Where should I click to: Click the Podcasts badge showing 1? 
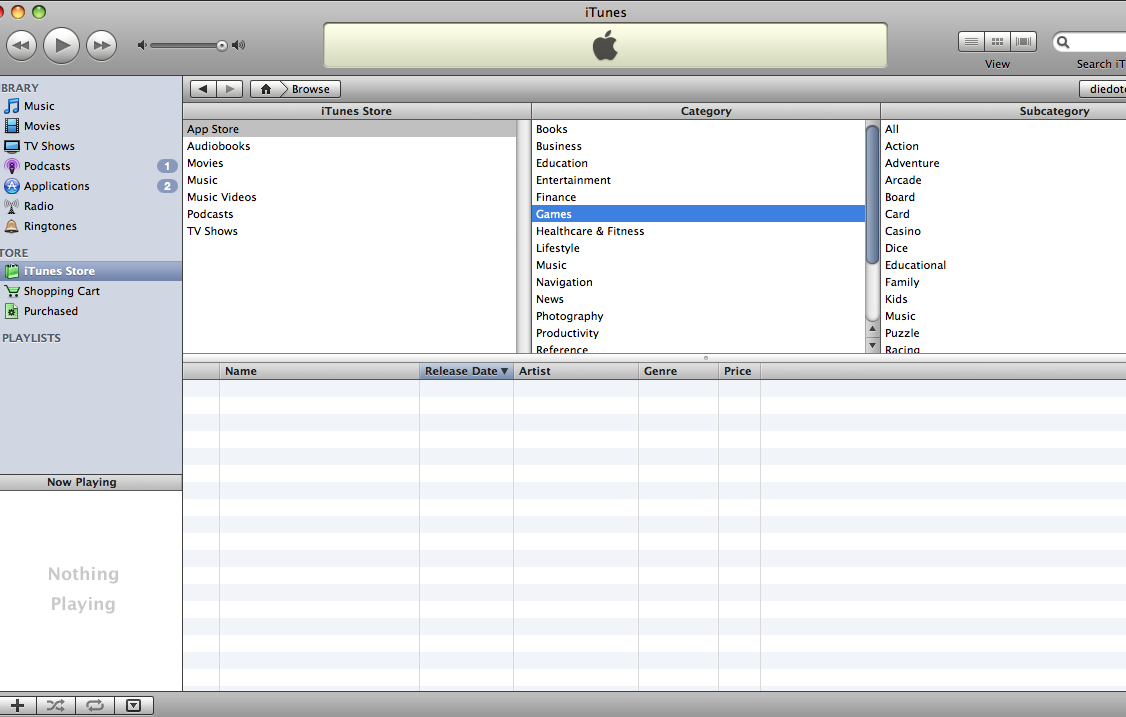click(167, 166)
